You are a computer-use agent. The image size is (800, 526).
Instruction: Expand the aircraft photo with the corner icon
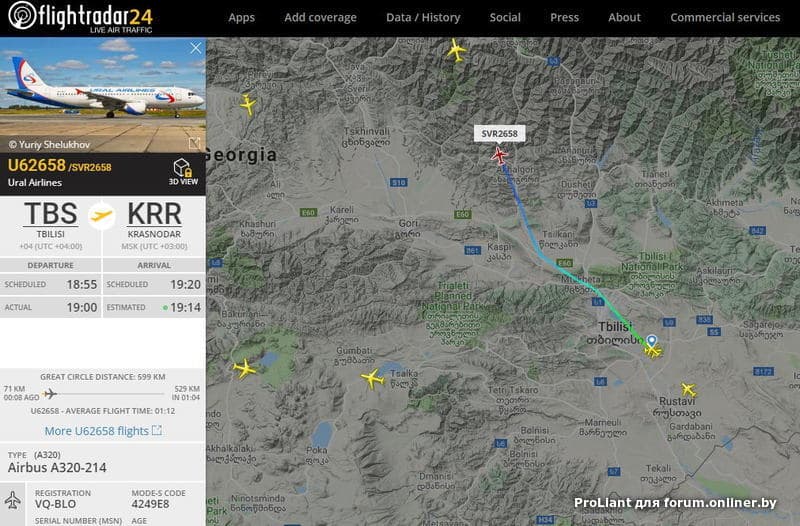[194, 144]
